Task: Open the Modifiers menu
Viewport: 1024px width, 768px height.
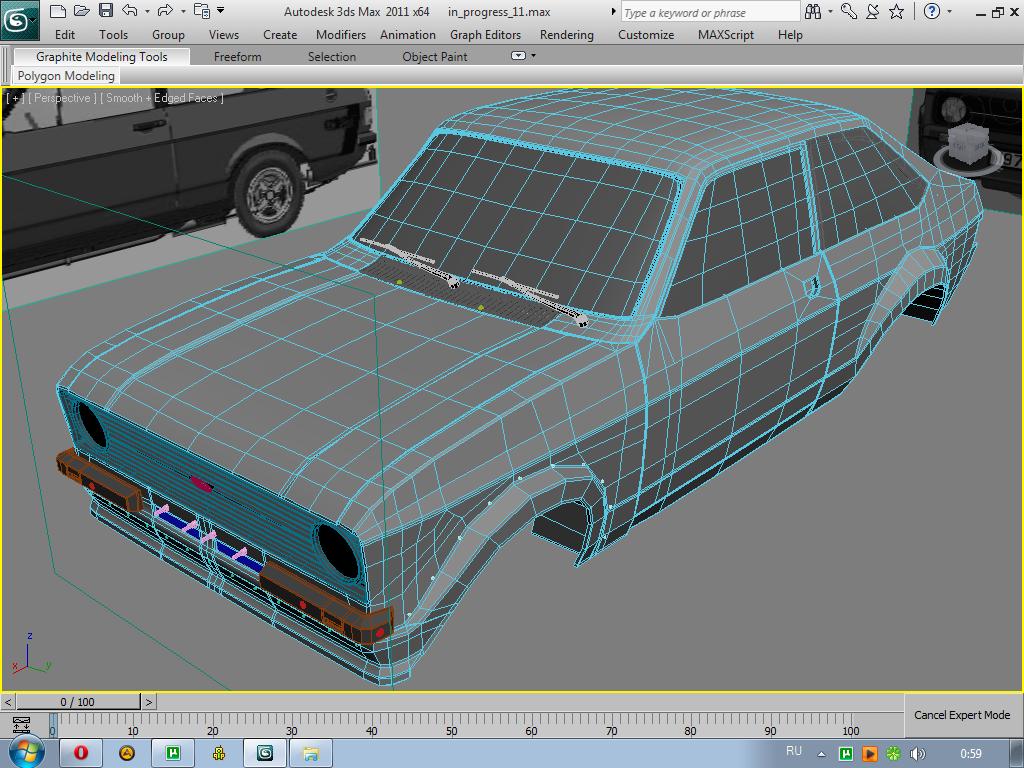Action: point(341,34)
